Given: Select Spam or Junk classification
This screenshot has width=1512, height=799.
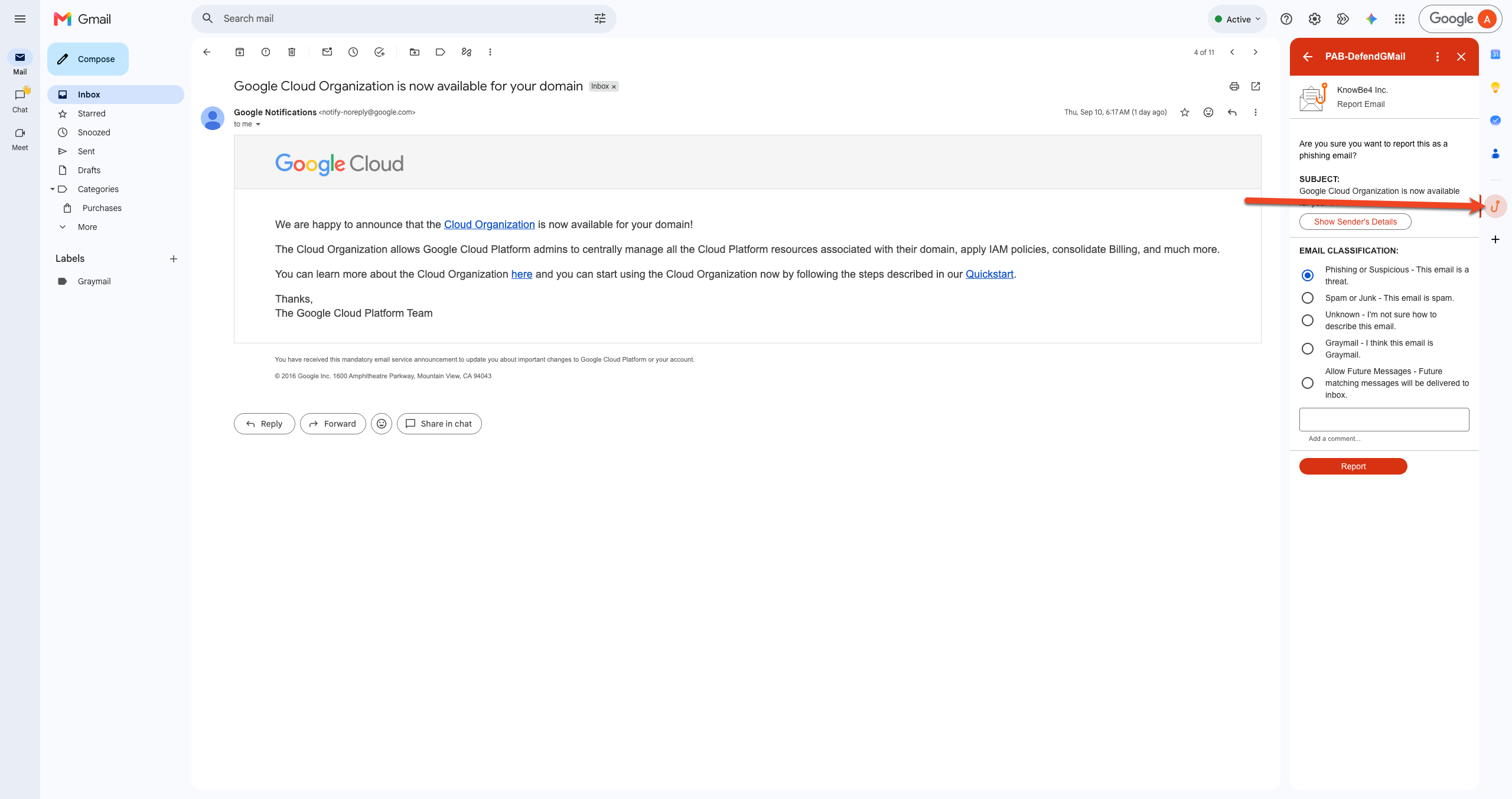Looking at the screenshot, I should [x=1308, y=298].
